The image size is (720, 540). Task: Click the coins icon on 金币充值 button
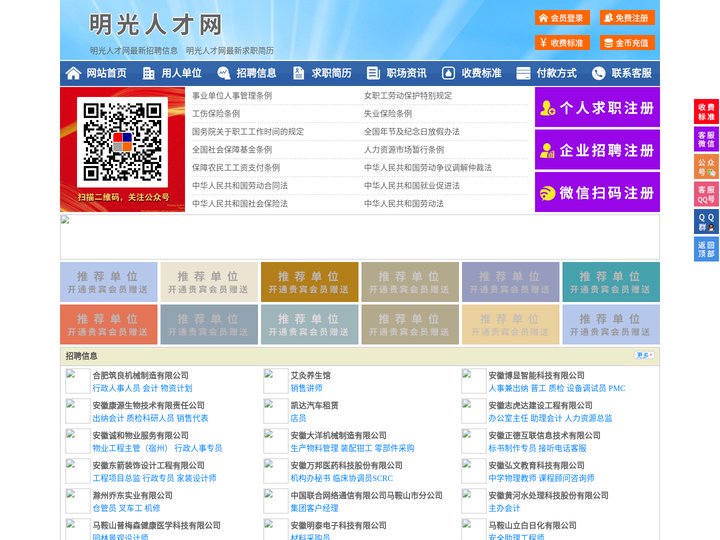[608, 43]
